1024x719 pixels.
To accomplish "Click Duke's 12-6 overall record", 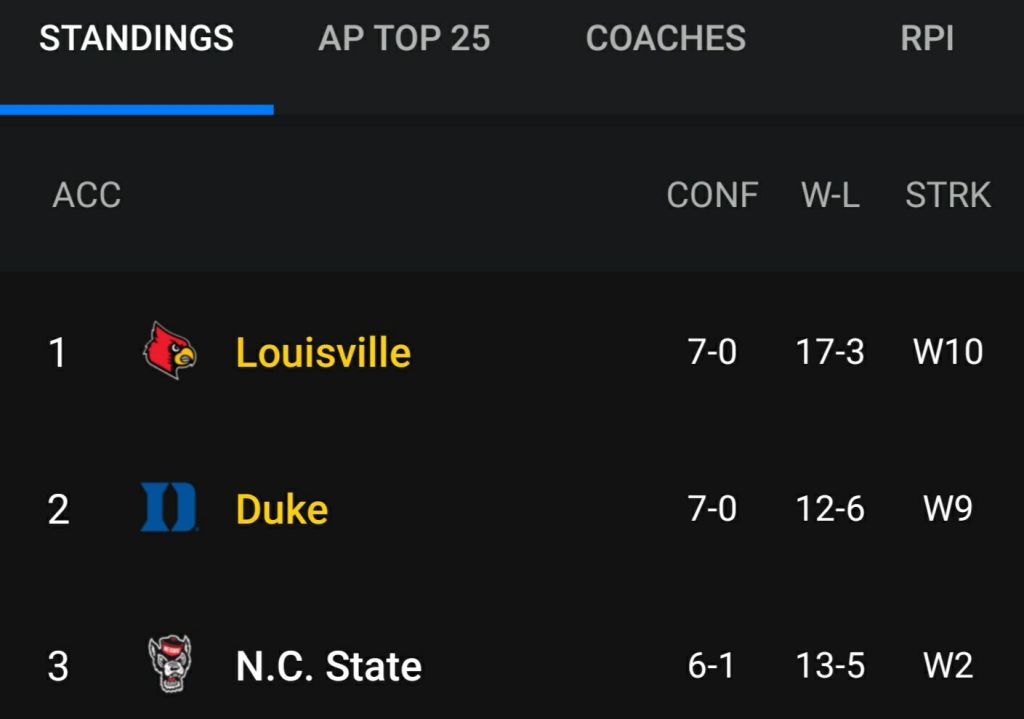I will point(830,509).
